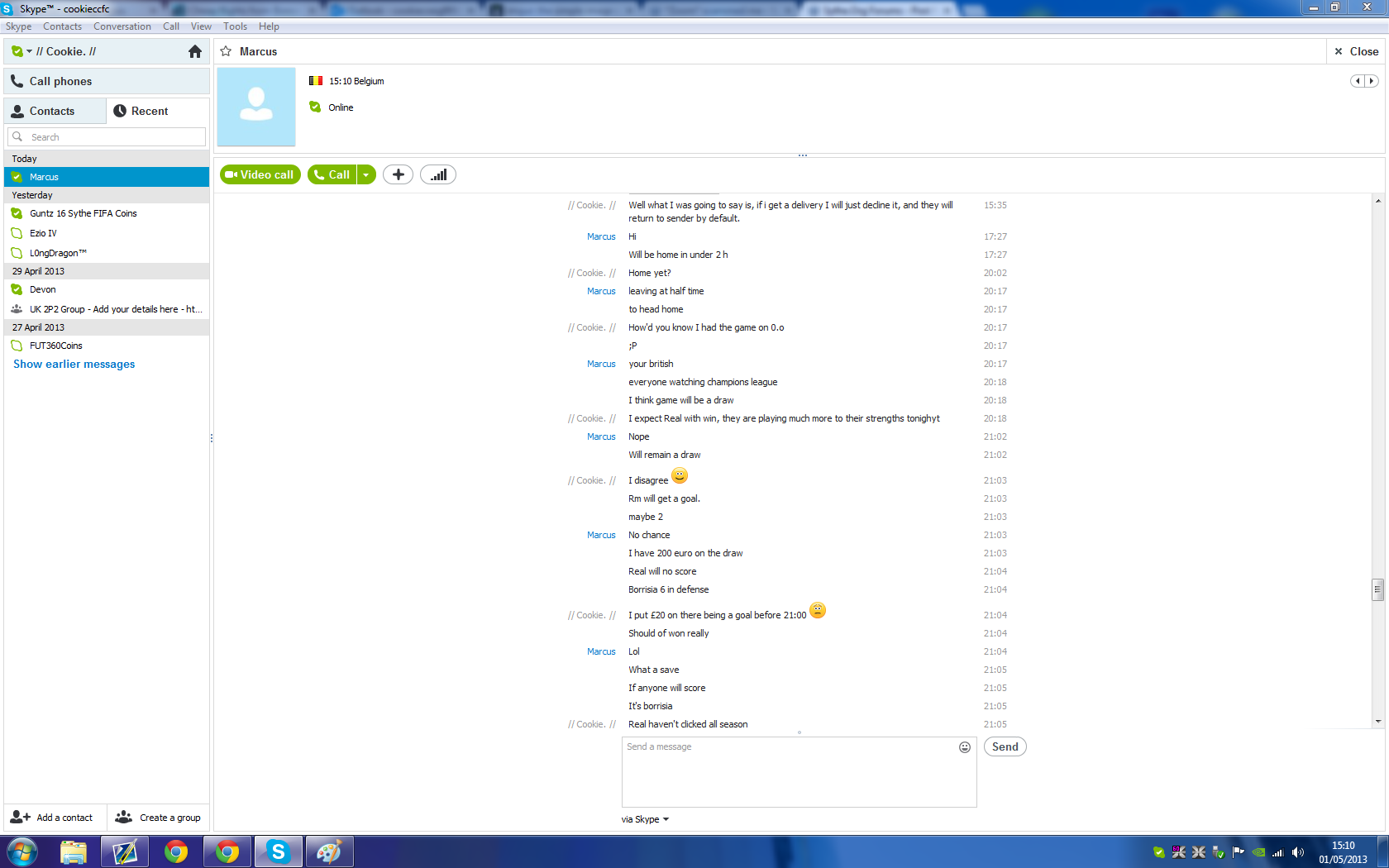Viewport: 1389px width, 868px height.
Task: Open Call phones
Action: pyautogui.click(x=107, y=81)
